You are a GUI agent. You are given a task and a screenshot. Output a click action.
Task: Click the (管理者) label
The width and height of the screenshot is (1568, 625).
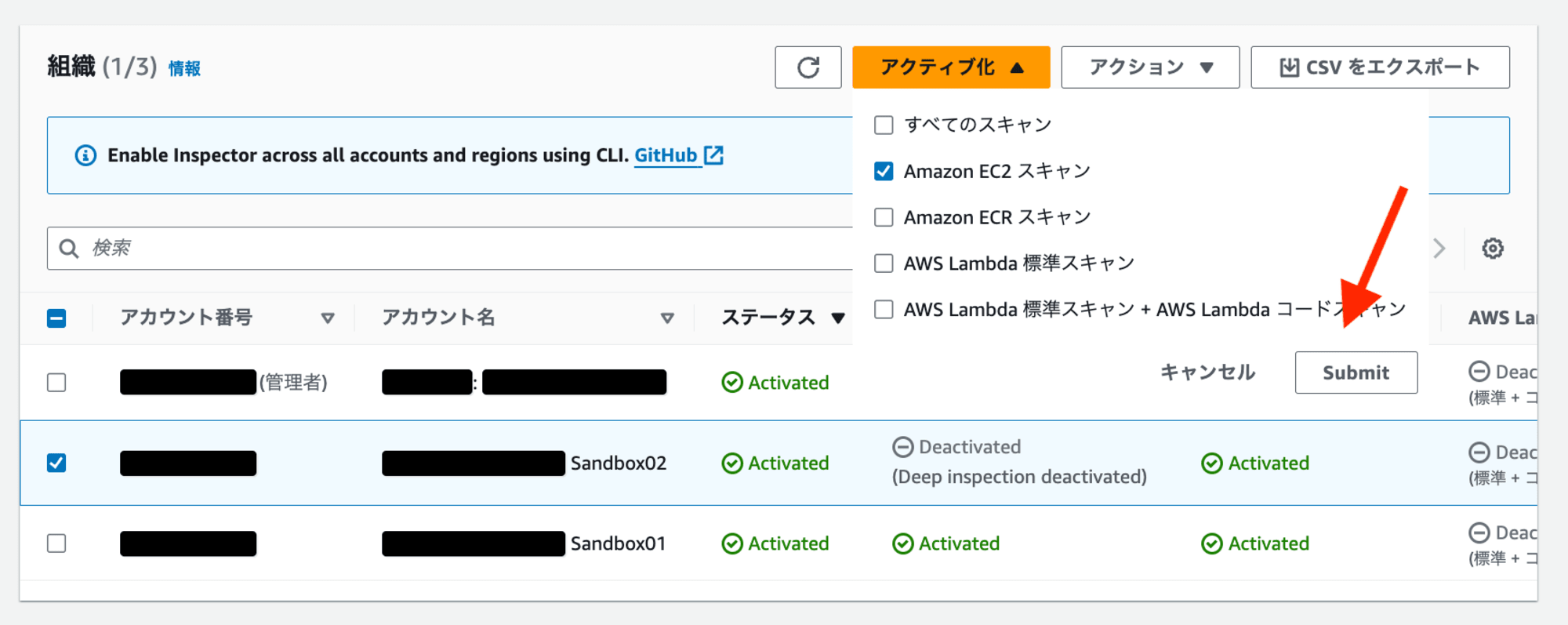(293, 383)
